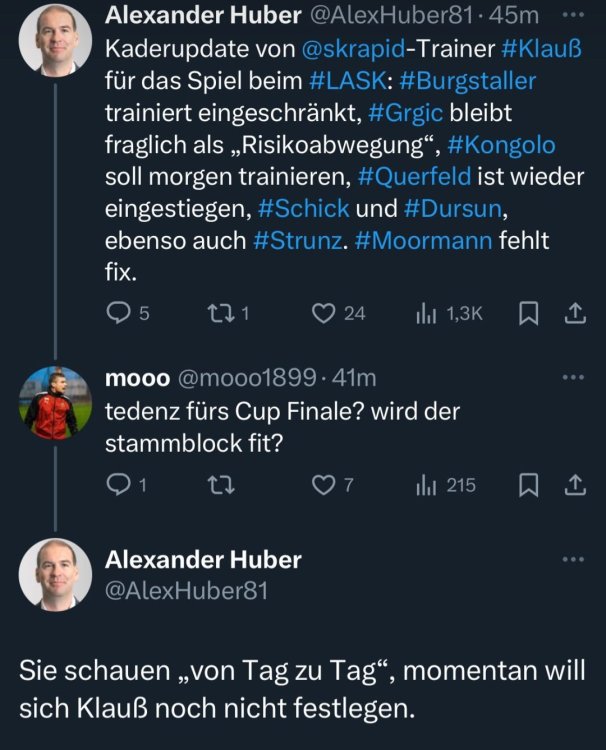Viewport: 606px width, 750px height.
Task: Open more options on mooo's tweet
Action: point(574,378)
